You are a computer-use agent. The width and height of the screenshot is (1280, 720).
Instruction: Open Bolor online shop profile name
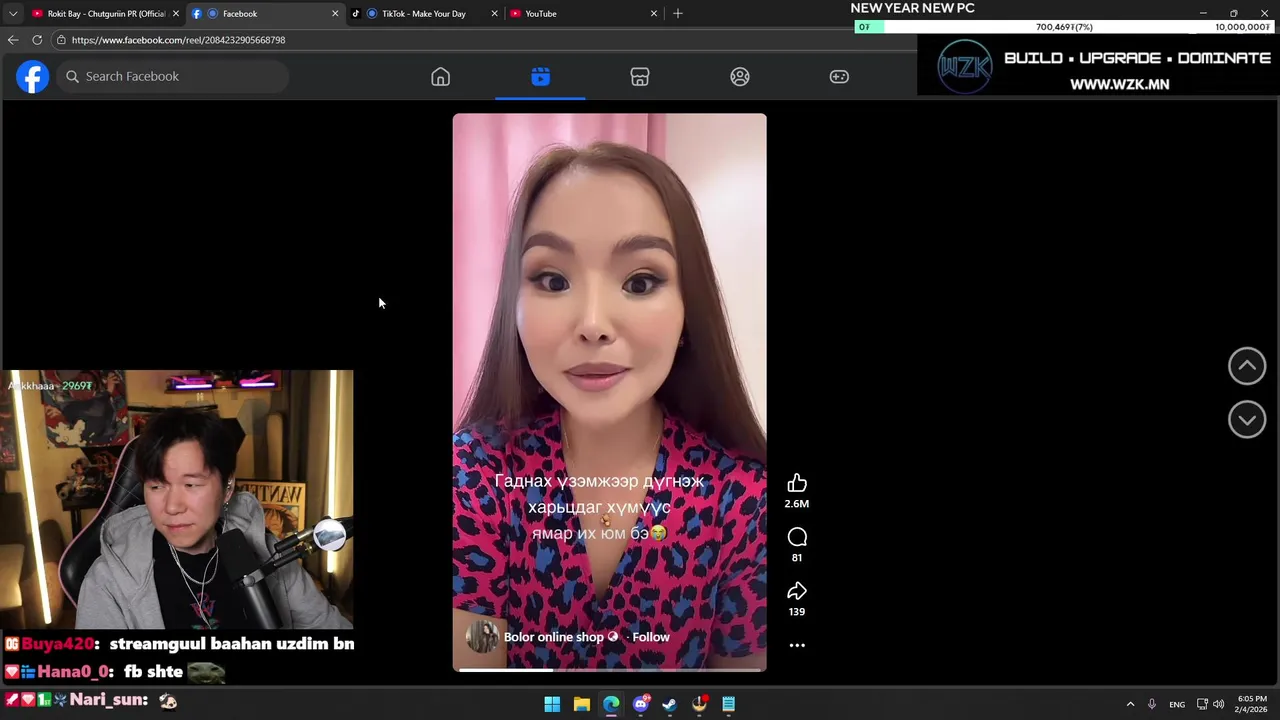pyautogui.click(x=554, y=637)
